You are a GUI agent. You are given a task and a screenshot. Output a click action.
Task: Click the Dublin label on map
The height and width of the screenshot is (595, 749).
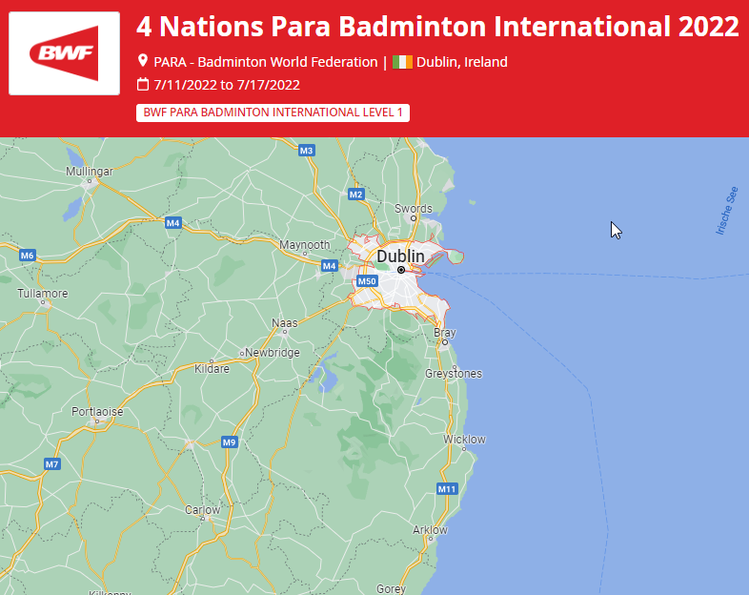(400, 256)
